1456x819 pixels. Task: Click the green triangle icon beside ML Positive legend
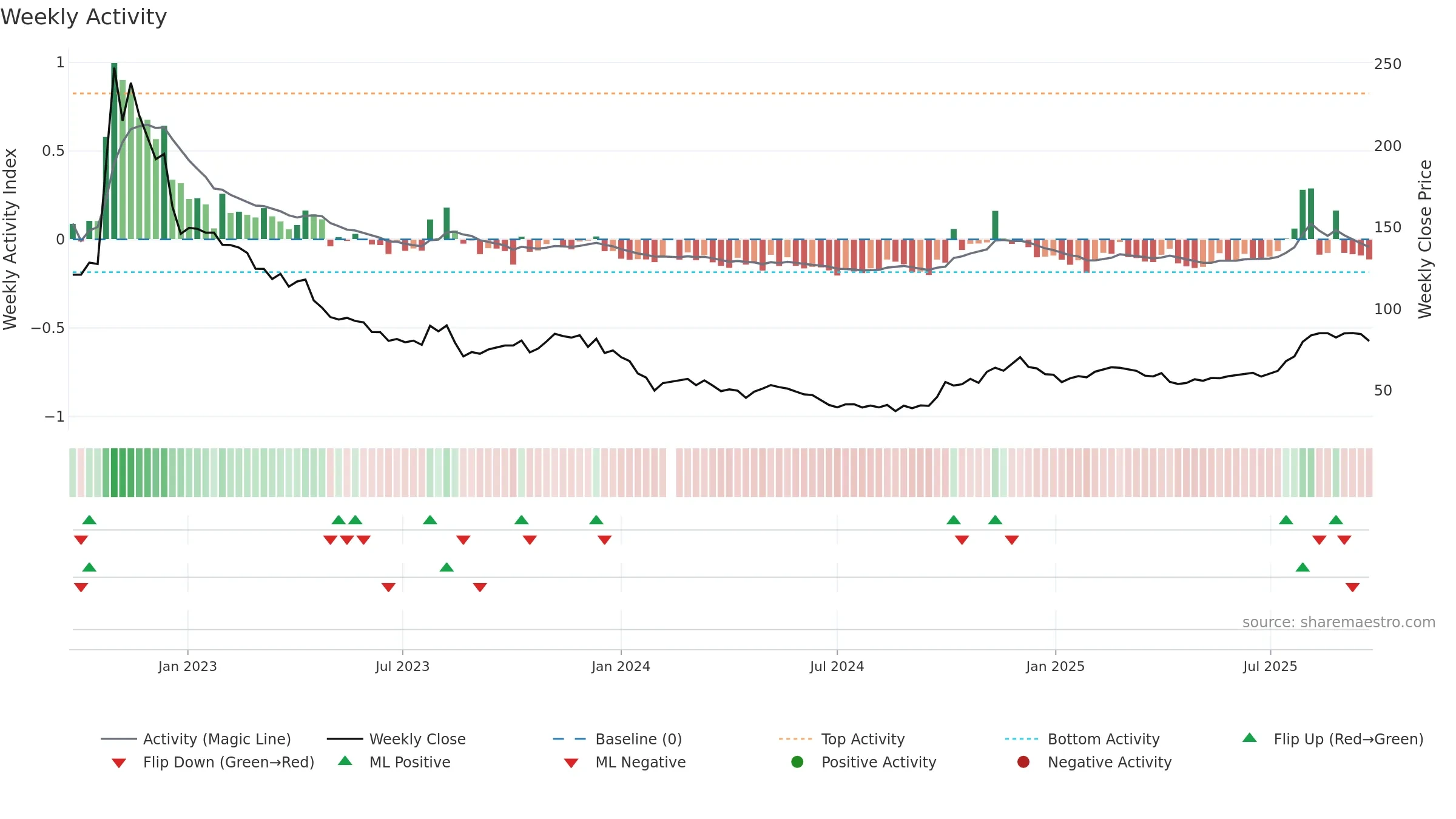(345, 761)
